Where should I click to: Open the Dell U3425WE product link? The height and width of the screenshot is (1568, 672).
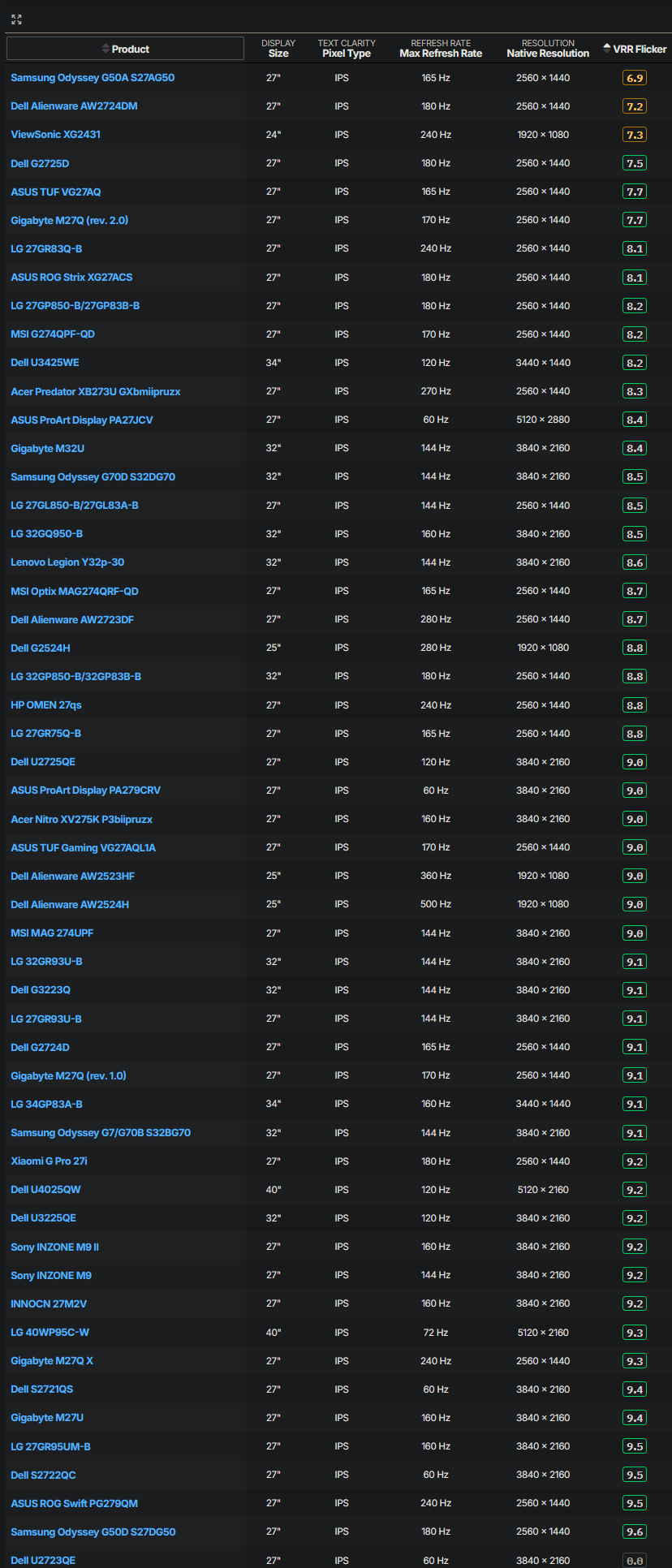tap(45, 363)
